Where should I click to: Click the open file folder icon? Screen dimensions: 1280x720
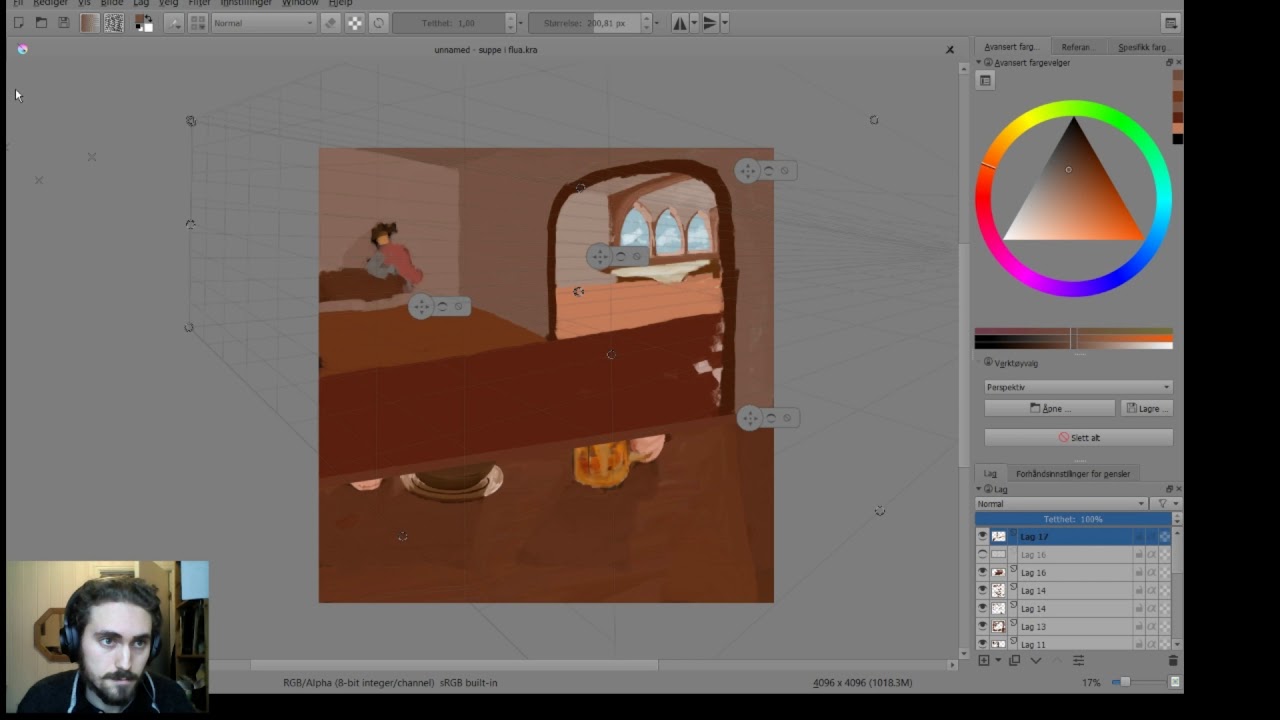click(x=41, y=23)
